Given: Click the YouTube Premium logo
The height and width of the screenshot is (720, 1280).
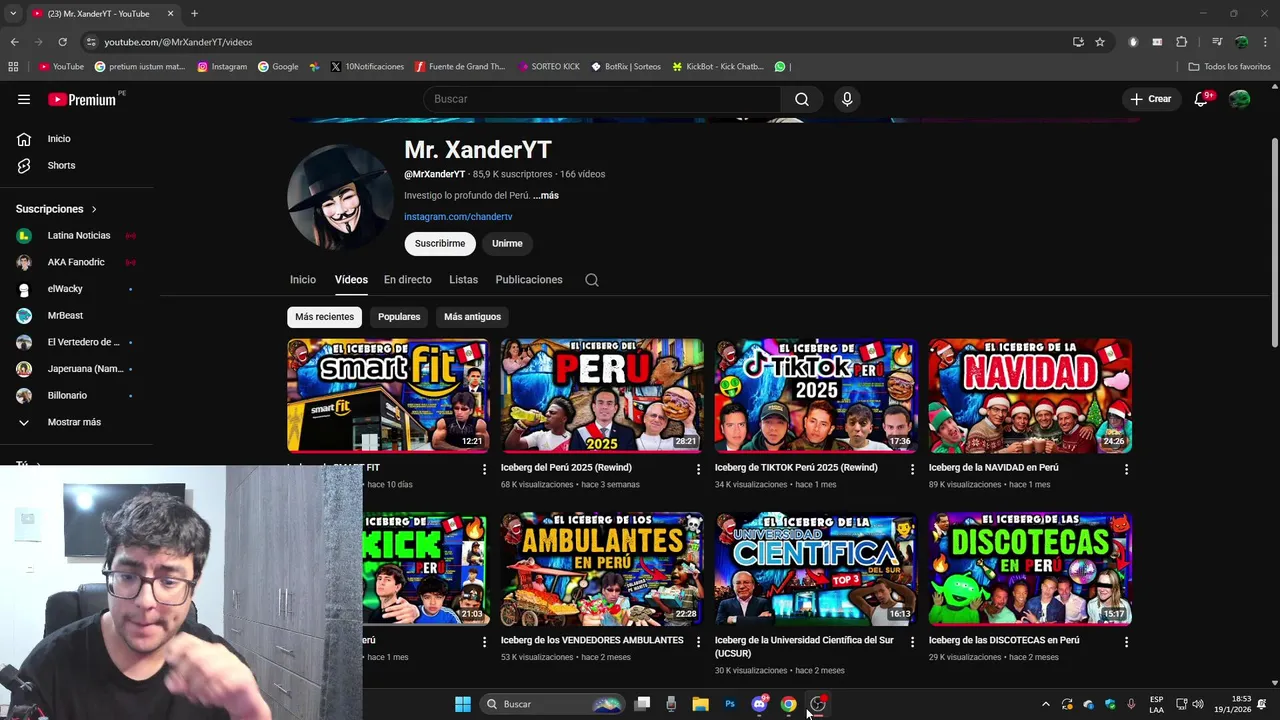Looking at the screenshot, I should (82, 99).
